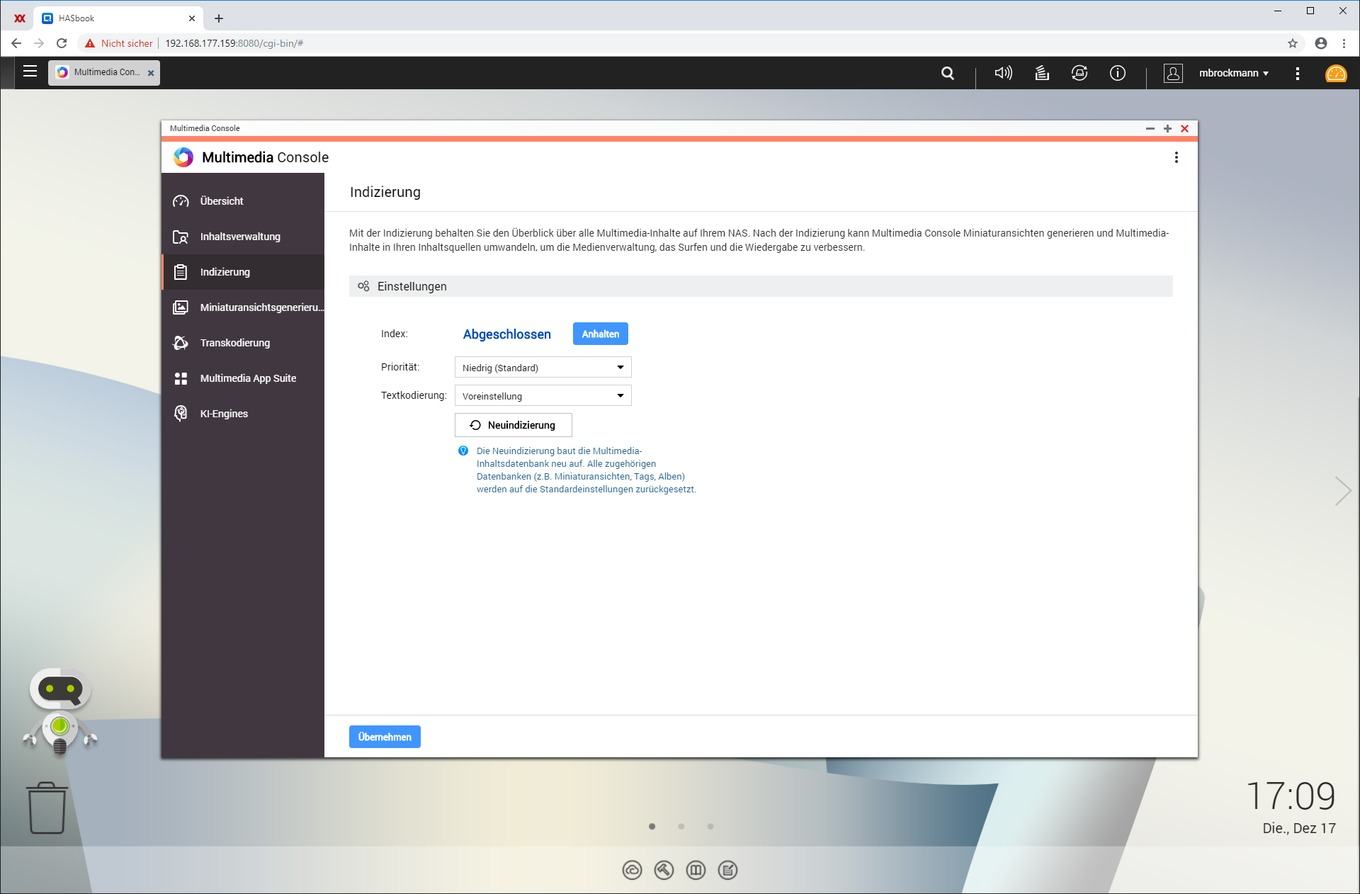This screenshot has height=894, width=1360.
Task: Open the volume control speaker icon
Action: [x=1003, y=73]
